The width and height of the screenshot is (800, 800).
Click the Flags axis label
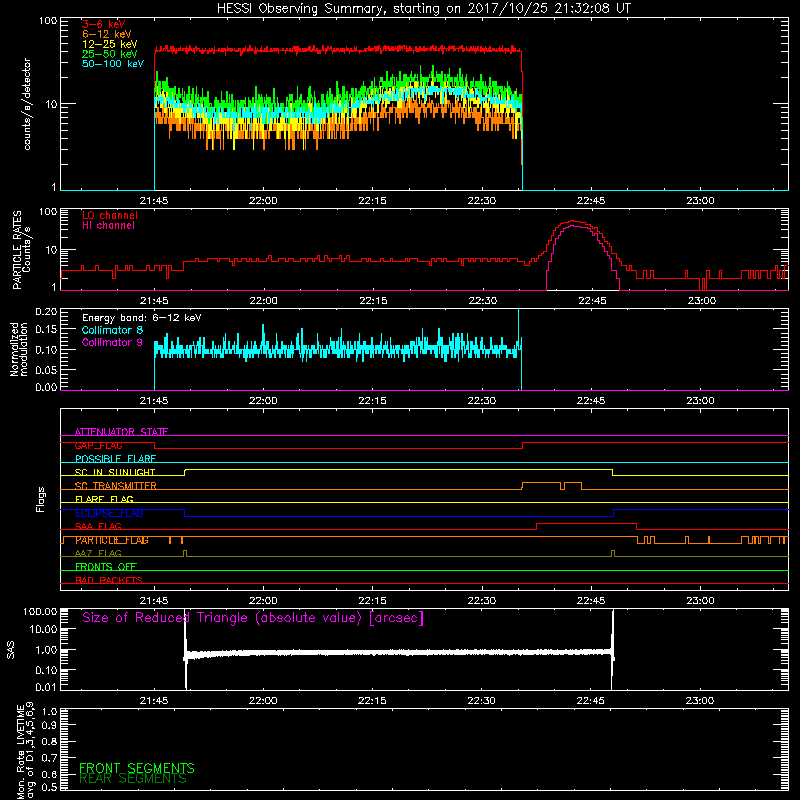click(41, 499)
